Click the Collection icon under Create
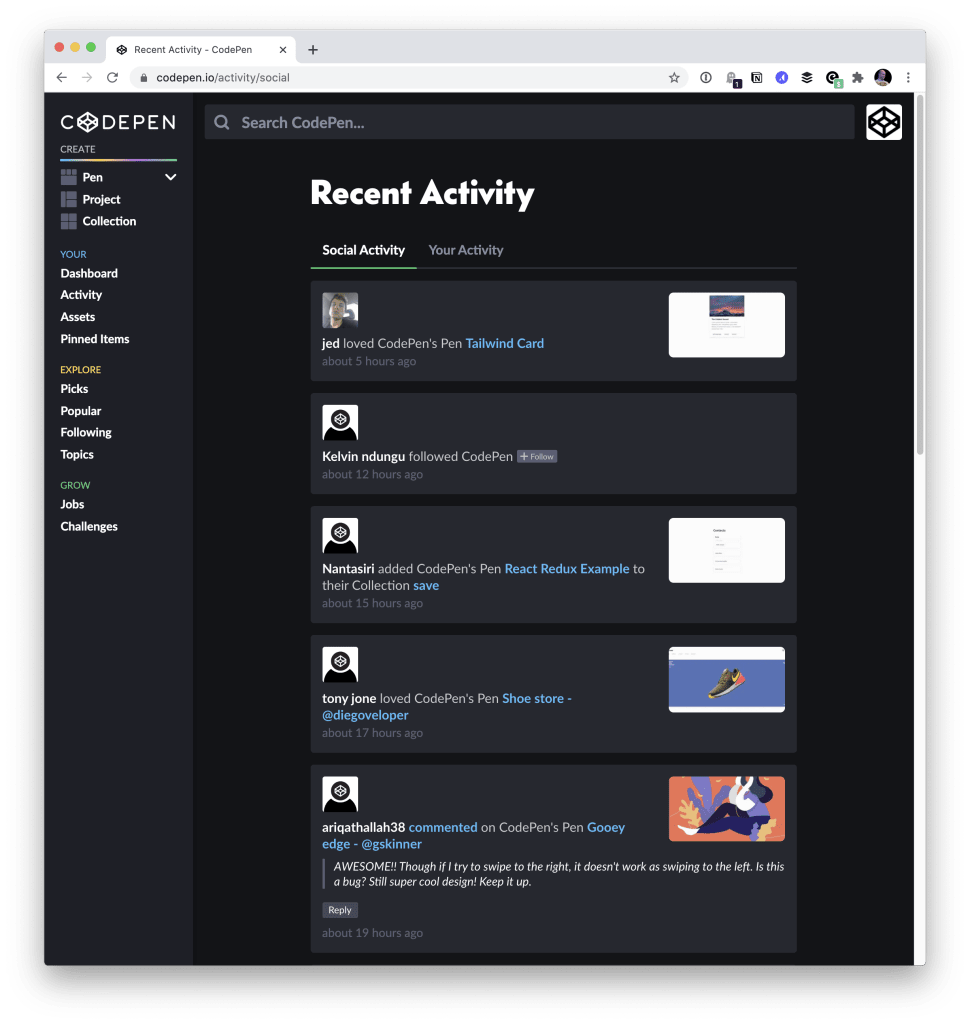This screenshot has width=970, height=1024. click(x=69, y=221)
